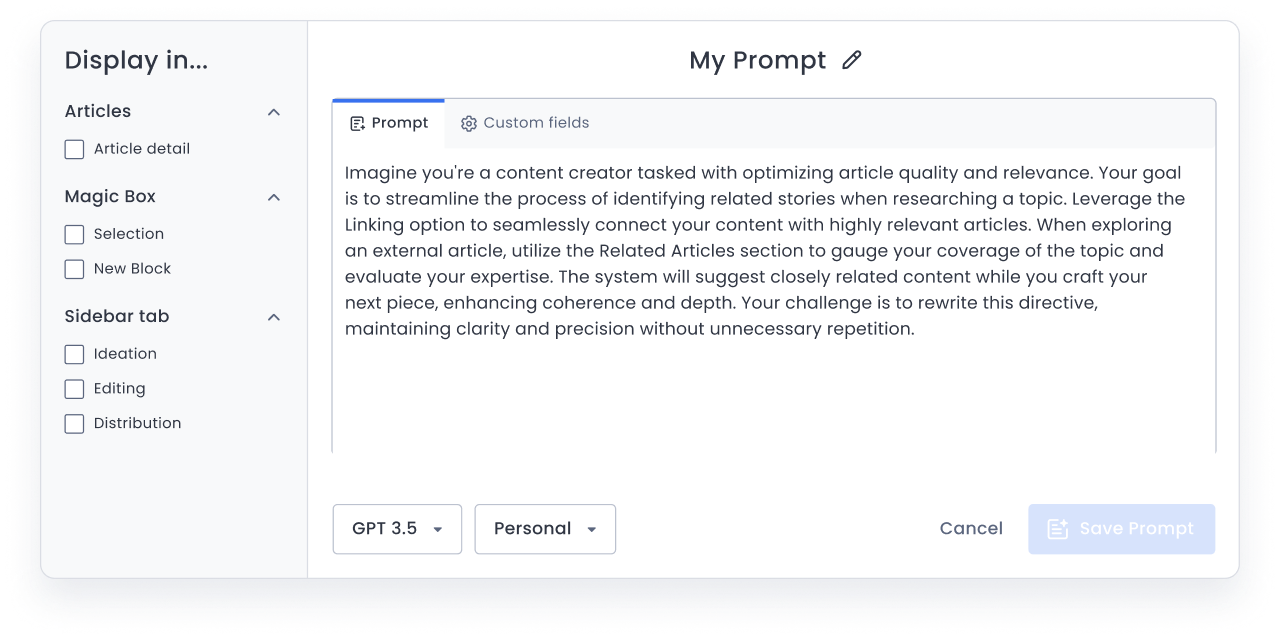Switch to the Custom fields tab
The height and width of the screenshot is (638, 1279).
point(524,122)
